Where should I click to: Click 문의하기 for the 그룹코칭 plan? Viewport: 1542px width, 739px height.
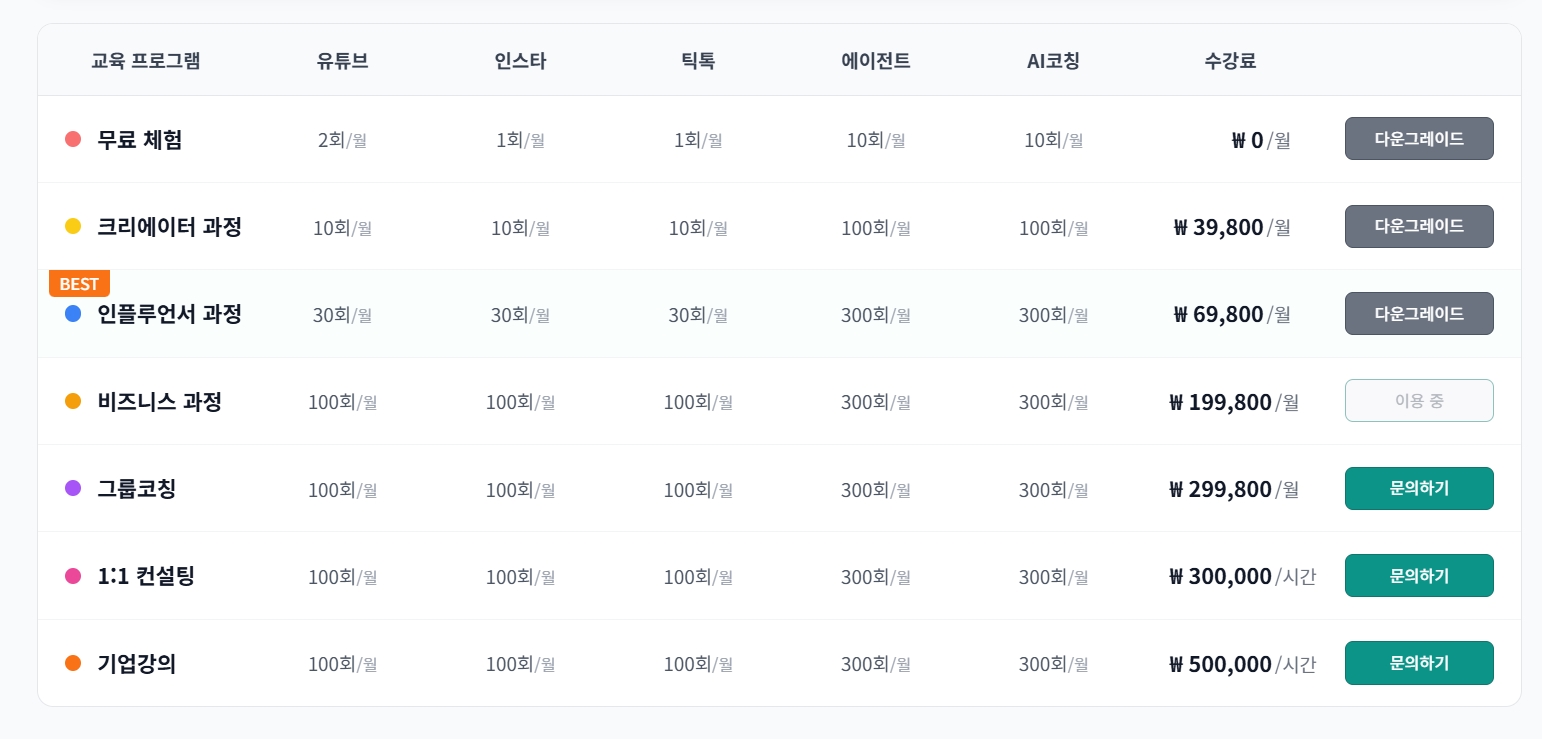click(x=1418, y=488)
